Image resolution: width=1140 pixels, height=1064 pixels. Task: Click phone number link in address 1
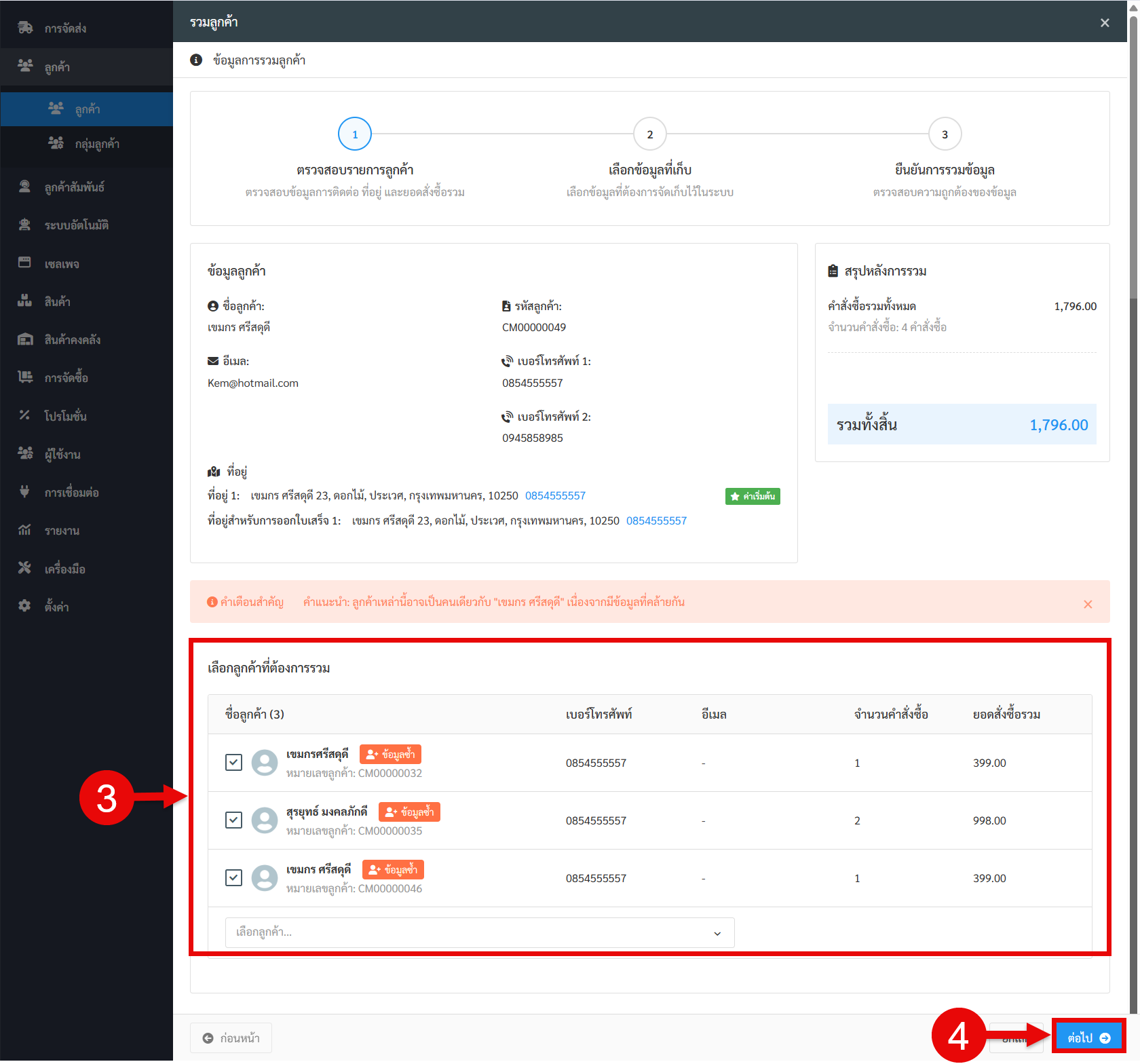(554, 495)
